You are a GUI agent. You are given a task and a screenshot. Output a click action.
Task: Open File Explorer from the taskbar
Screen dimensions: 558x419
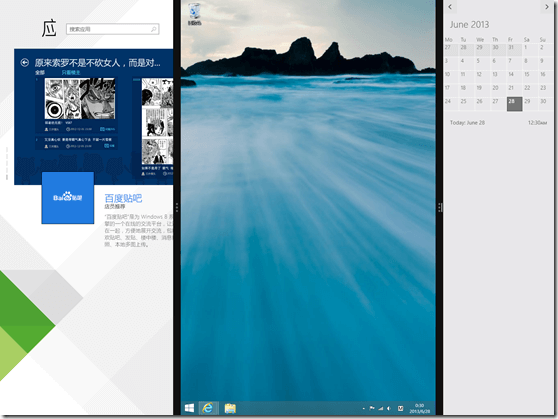pos(230,408)
